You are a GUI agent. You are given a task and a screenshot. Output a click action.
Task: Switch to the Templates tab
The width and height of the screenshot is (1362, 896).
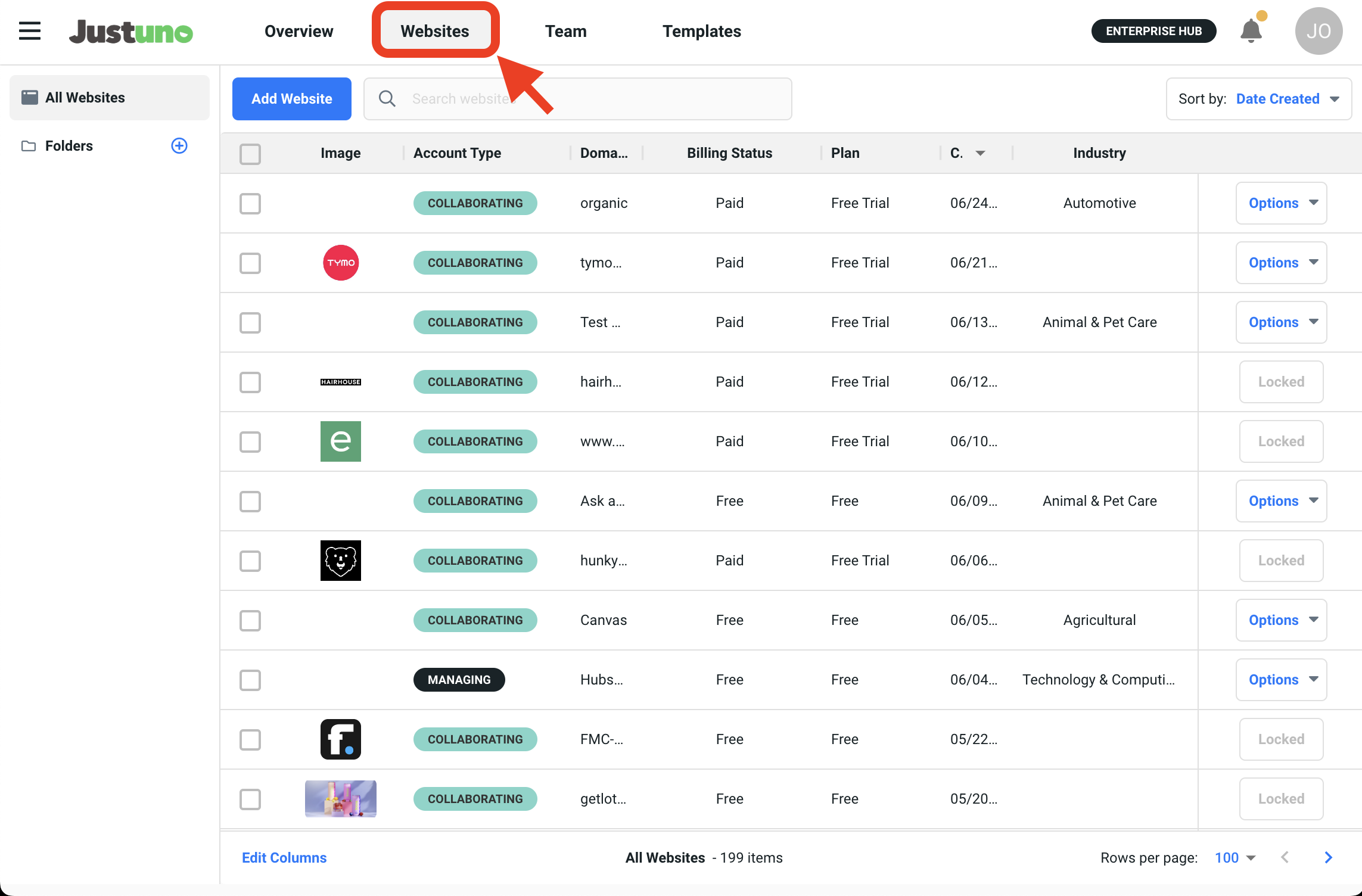click(701, 31)
